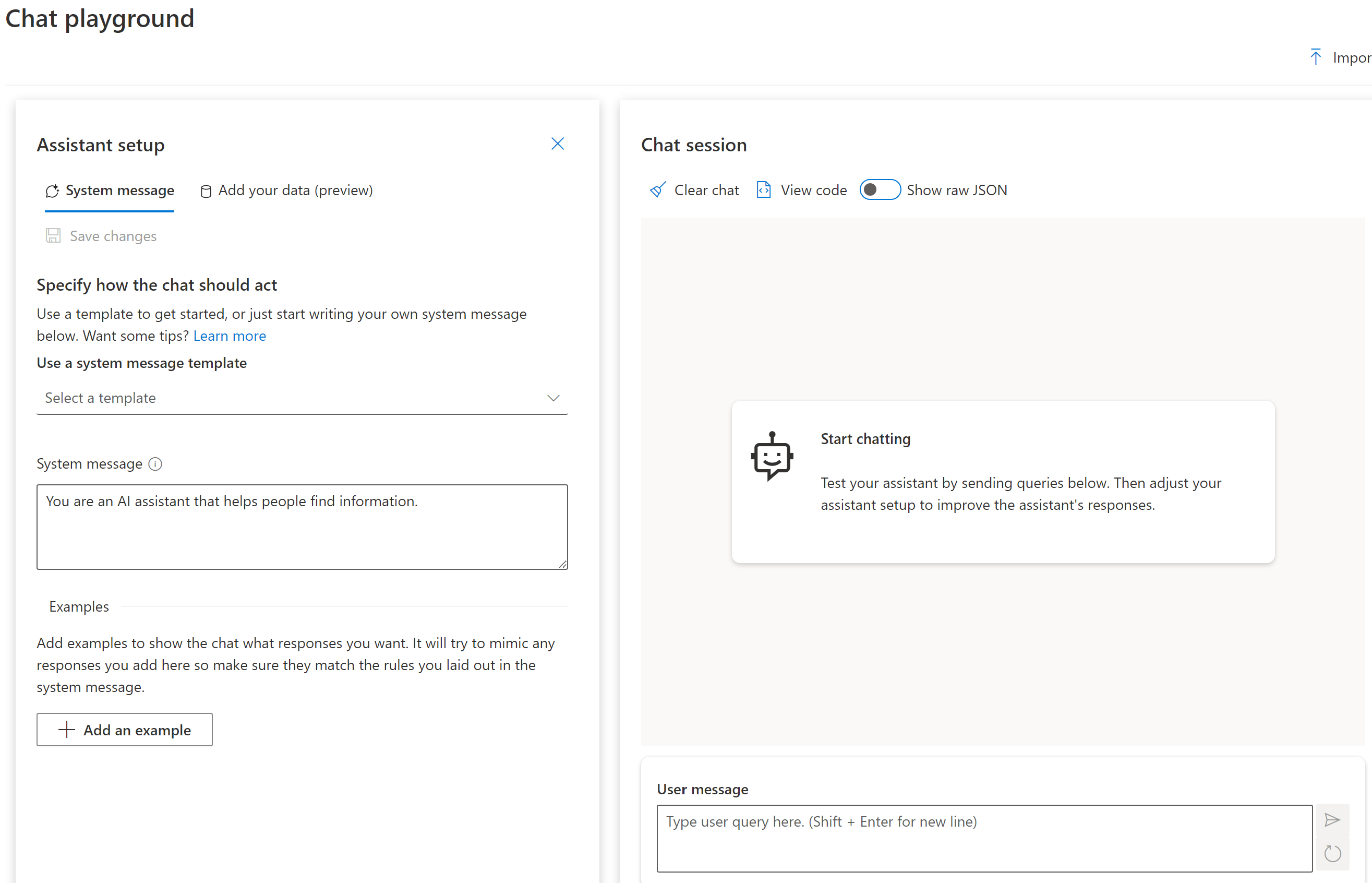Close the Assistant setup panel
1372x883 pixels.
[x=557, y=144]
